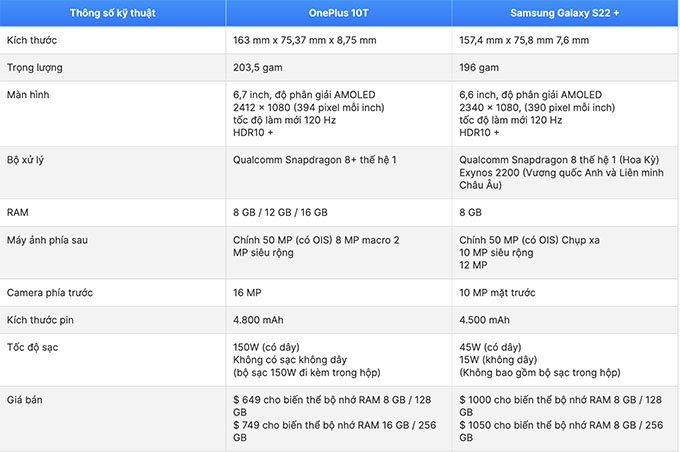680x452 pixels.
Task: Click the Camera phía trước label
Action: (x=50, y=293)
